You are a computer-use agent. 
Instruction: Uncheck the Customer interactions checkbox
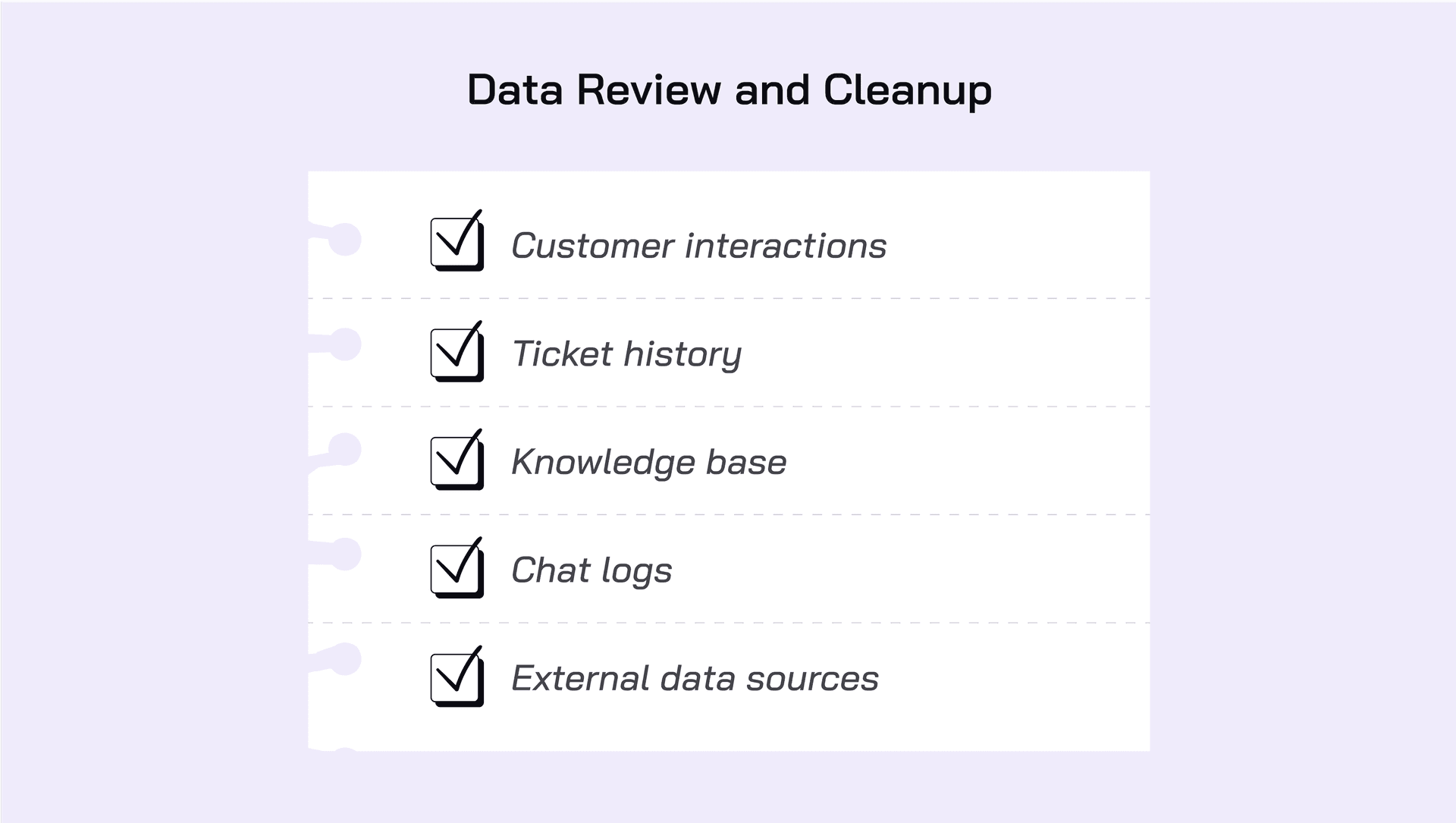[457, 242]
